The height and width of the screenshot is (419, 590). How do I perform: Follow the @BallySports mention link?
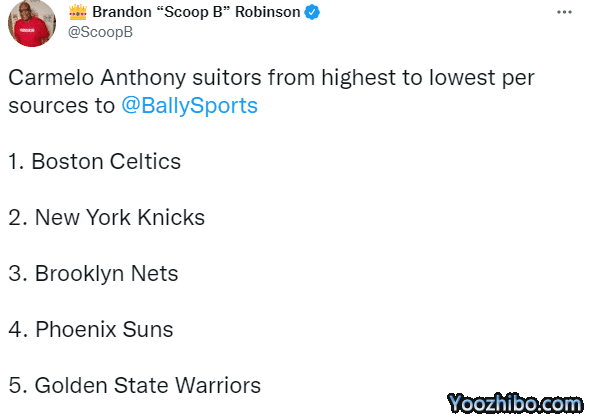tap(189, 105)
